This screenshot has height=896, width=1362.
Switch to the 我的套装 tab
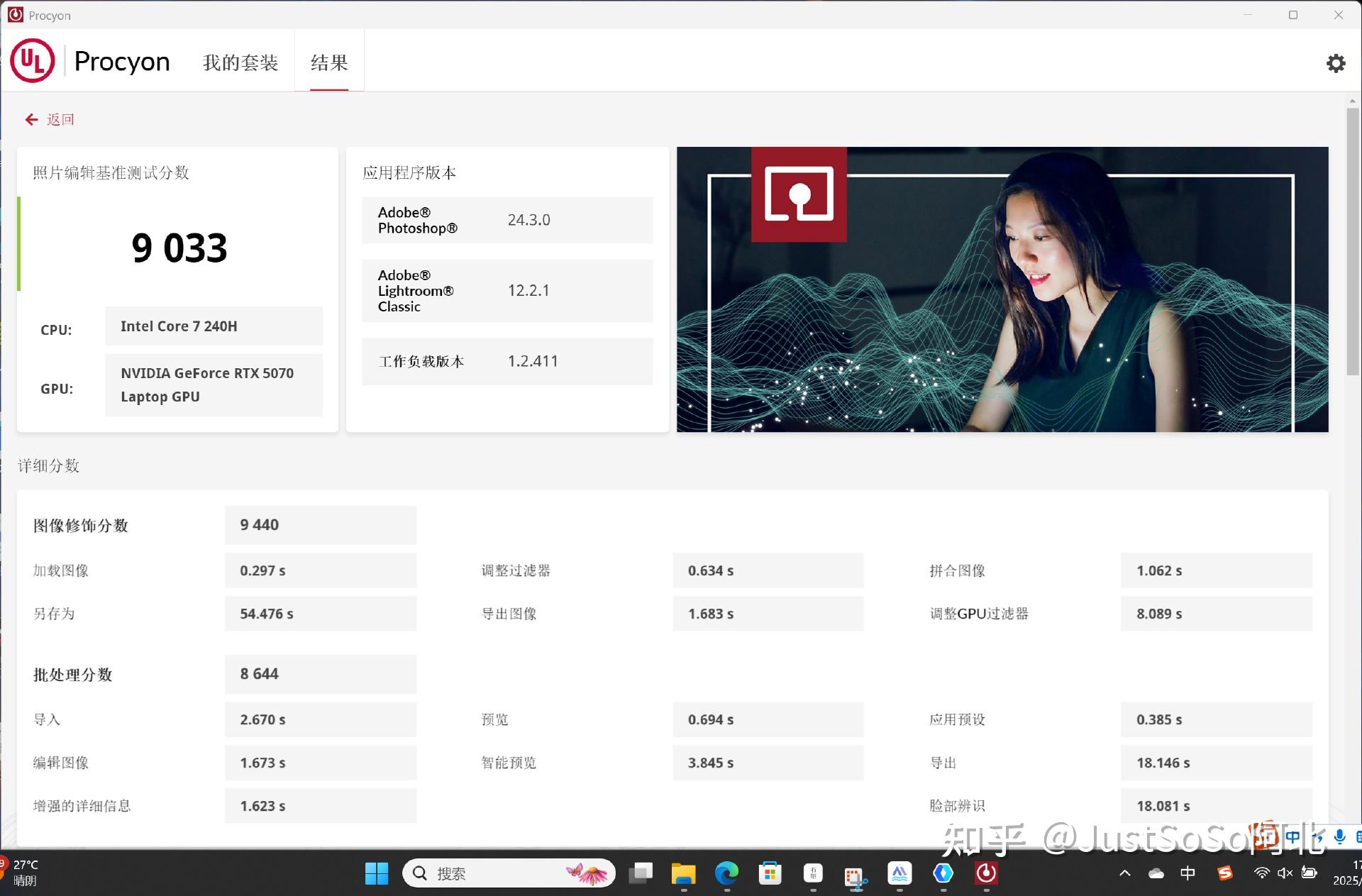coord(240,62)
